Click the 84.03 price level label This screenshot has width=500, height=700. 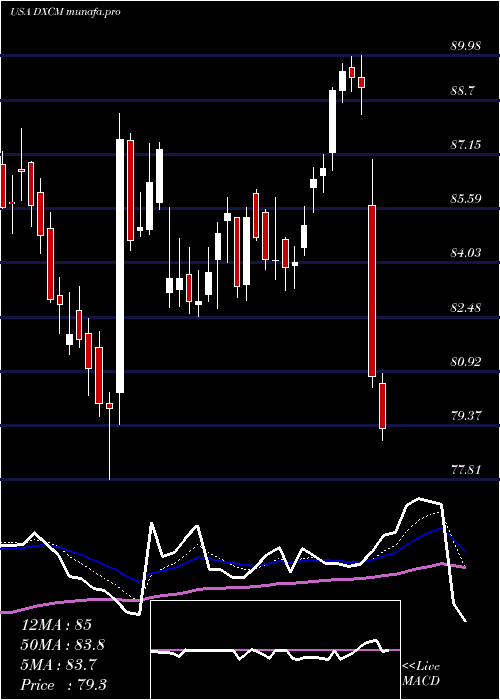point(466,253)
